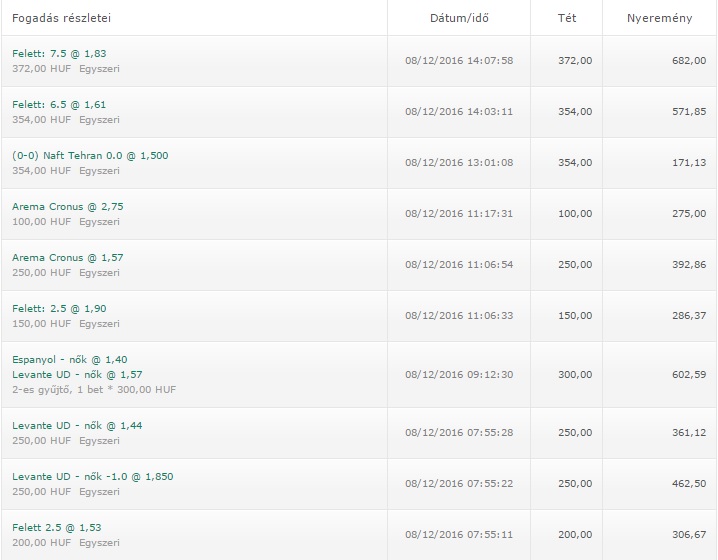Open the Arema Cronus @ 2,75 bet
Image resolution: width=718 pixels, height=560 pixels.
click(x=68, y=206)
